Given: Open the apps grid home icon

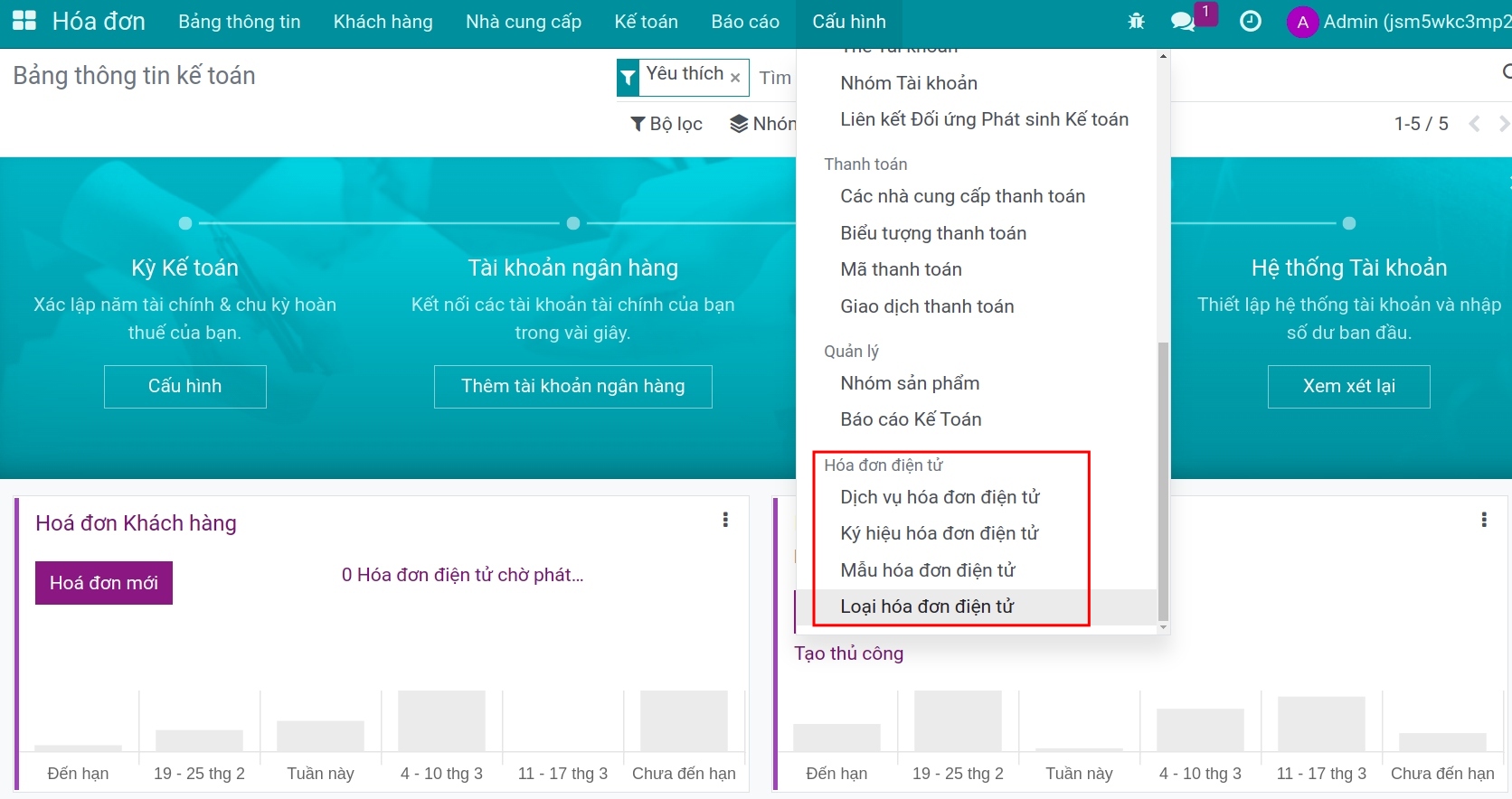Looking at the screenshot, I should pos(24,22).
